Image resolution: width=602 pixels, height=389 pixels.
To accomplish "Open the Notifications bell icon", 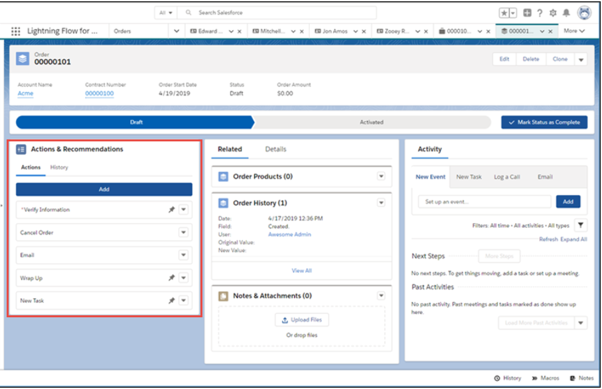I will coord(566,13).
